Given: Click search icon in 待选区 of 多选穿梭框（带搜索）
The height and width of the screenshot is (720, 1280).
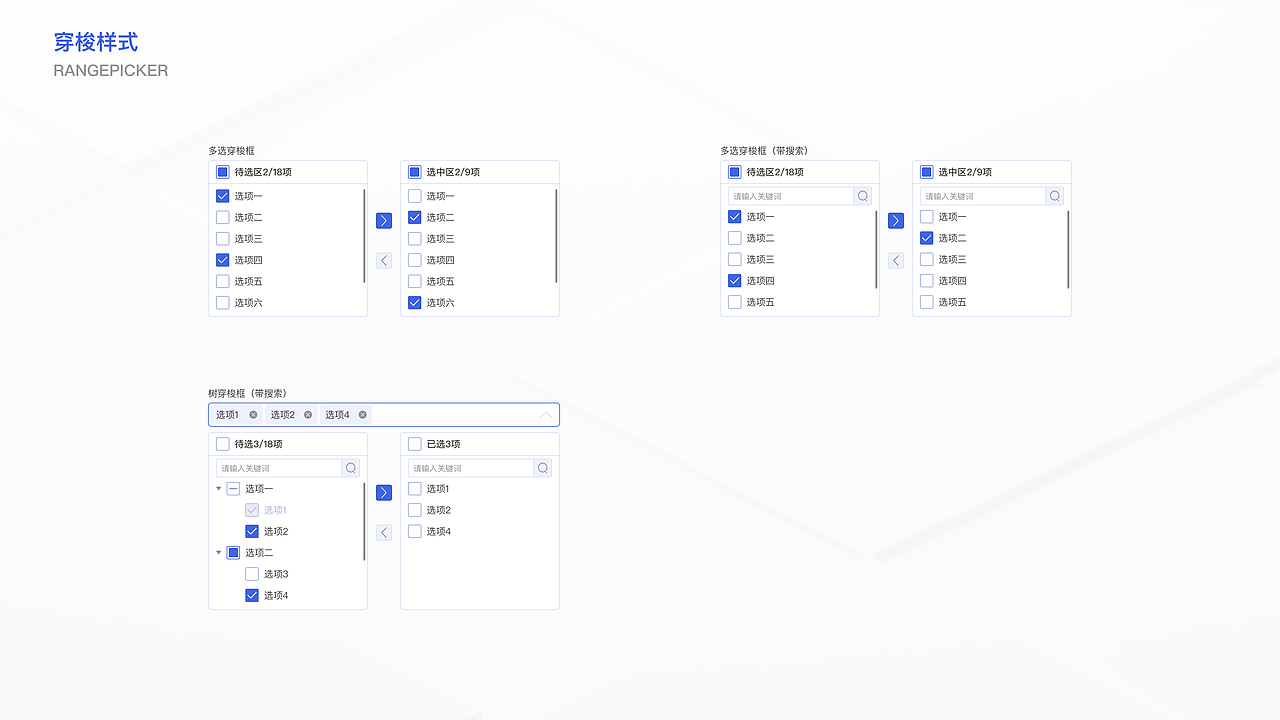Looking at the screenshot, I should coord(863,196).
